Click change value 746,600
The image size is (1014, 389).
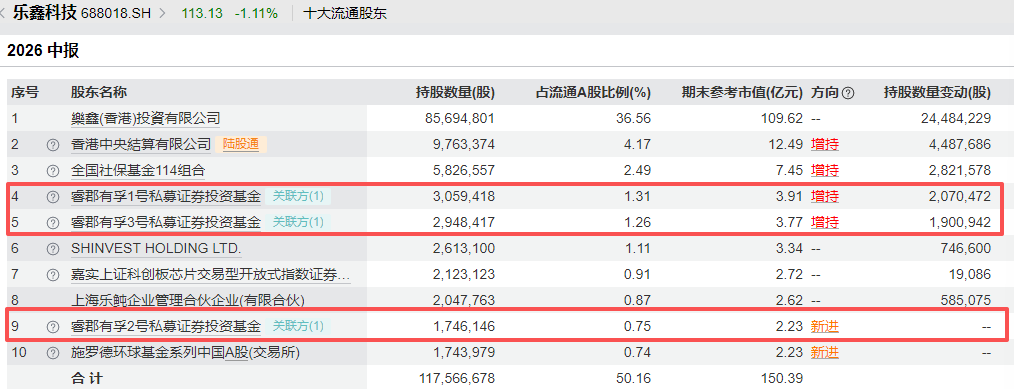click(965, 249)
